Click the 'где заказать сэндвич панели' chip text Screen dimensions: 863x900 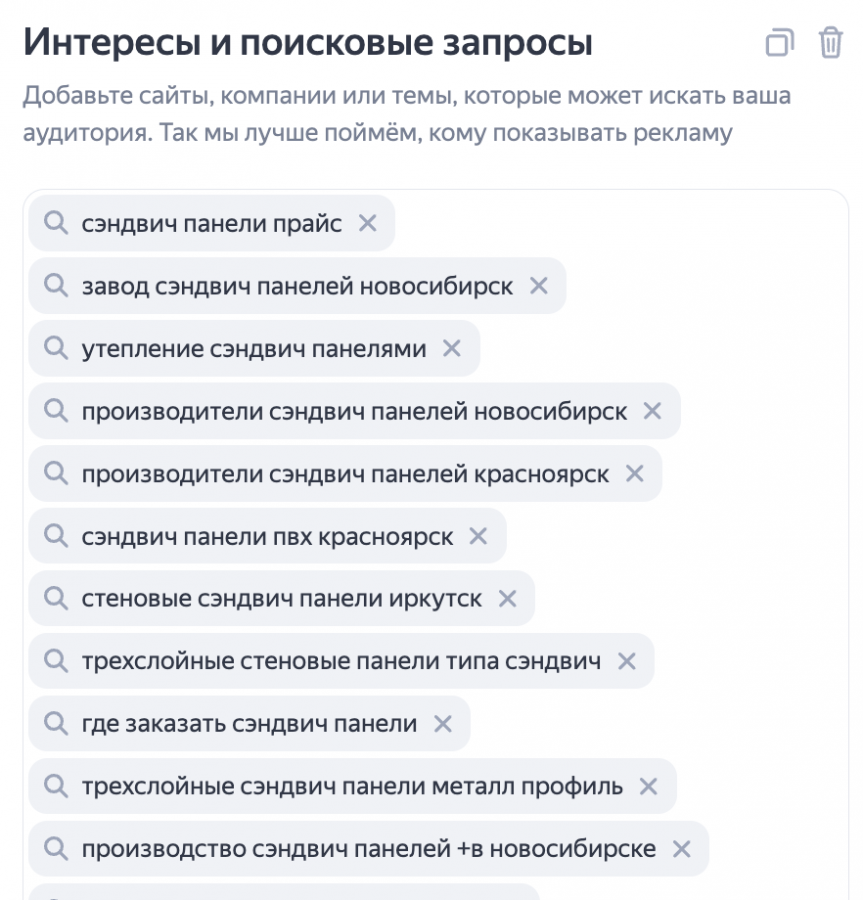pos(249,724)
